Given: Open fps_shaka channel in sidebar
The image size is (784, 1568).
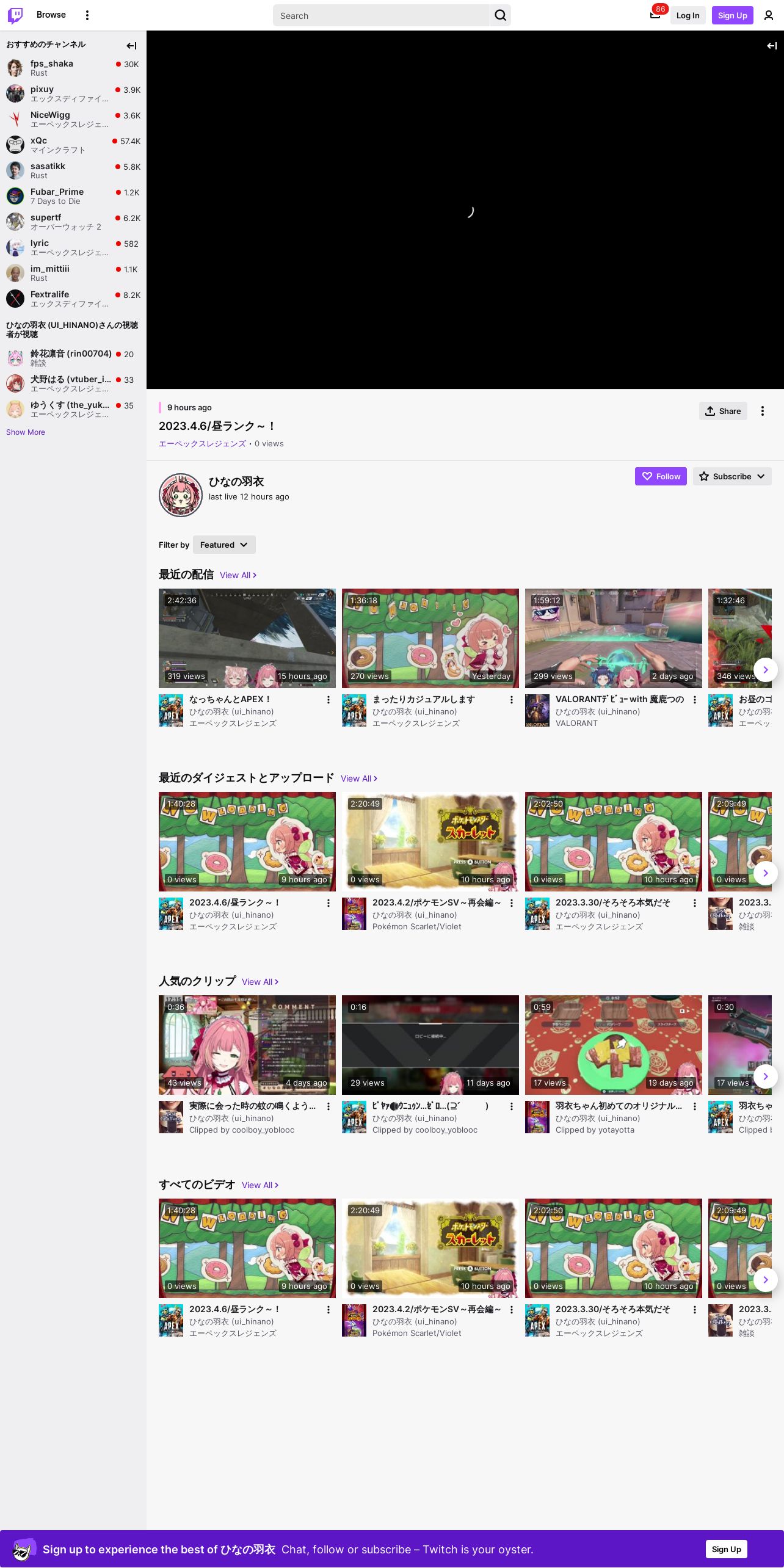Looking at the screenshot, I should coord(73,68).
